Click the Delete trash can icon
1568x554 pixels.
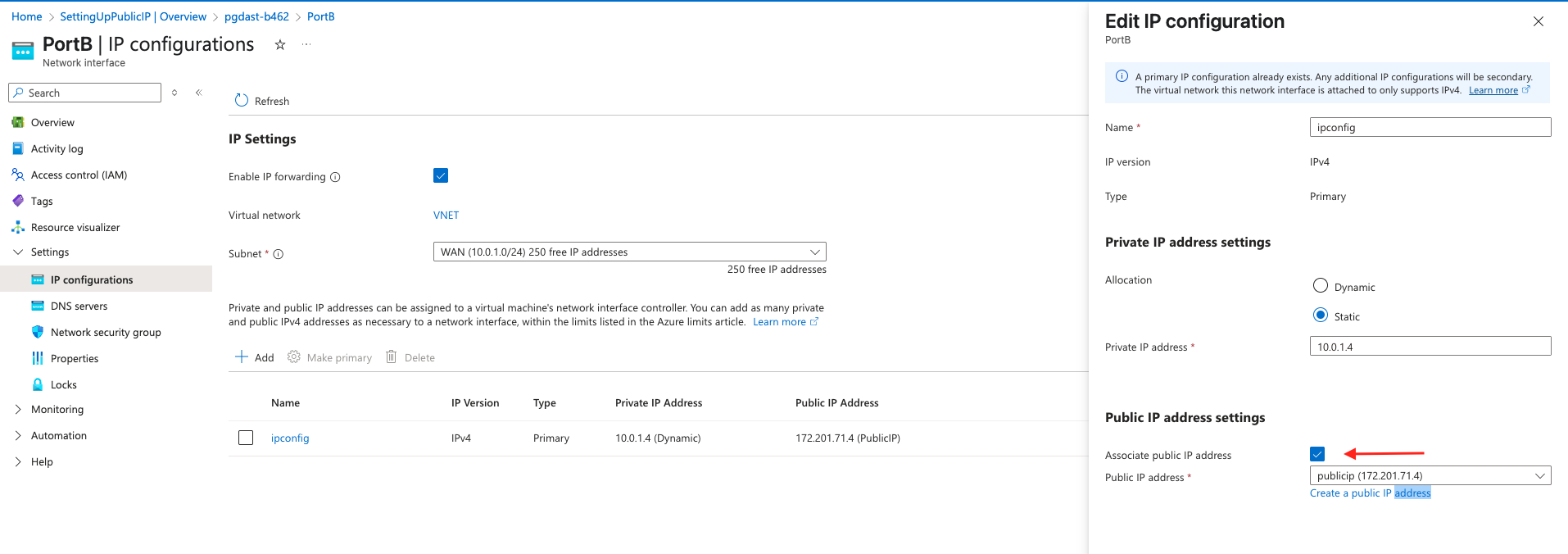(x=392, y=356)
